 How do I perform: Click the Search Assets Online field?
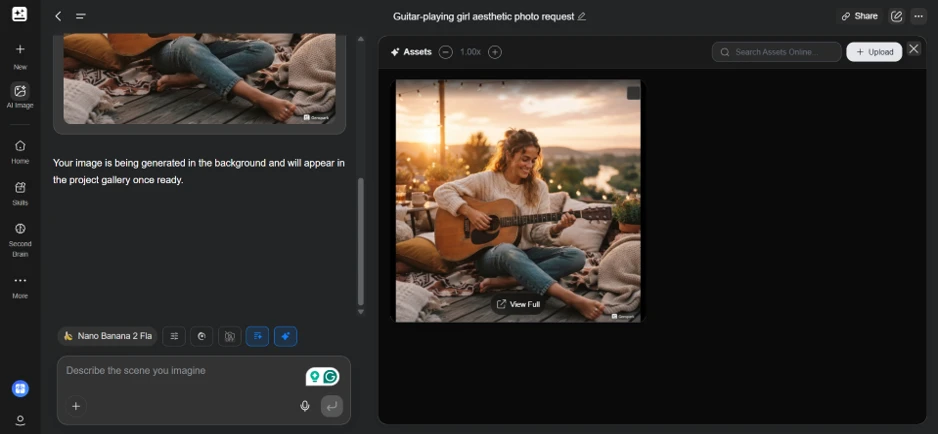click(776, 52)
